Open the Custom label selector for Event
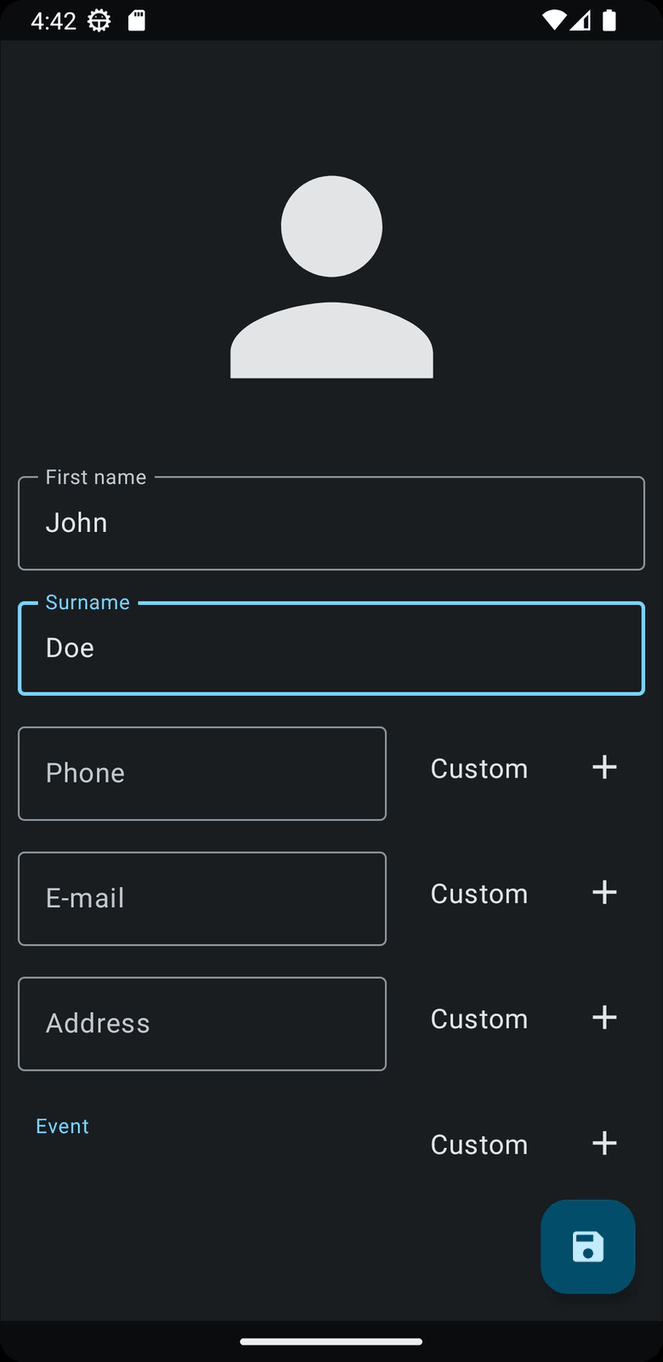This screenshot has width=663, height=1362. coord(479,1144)
